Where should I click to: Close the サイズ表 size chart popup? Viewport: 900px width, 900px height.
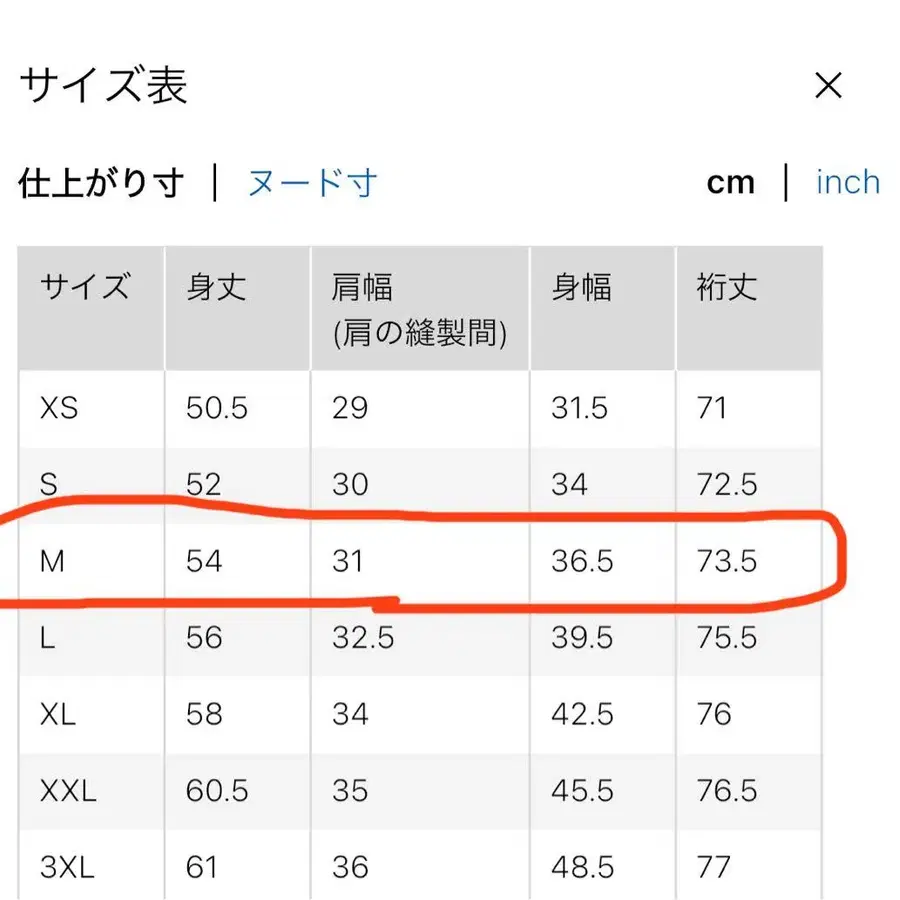tap(829, 87)
